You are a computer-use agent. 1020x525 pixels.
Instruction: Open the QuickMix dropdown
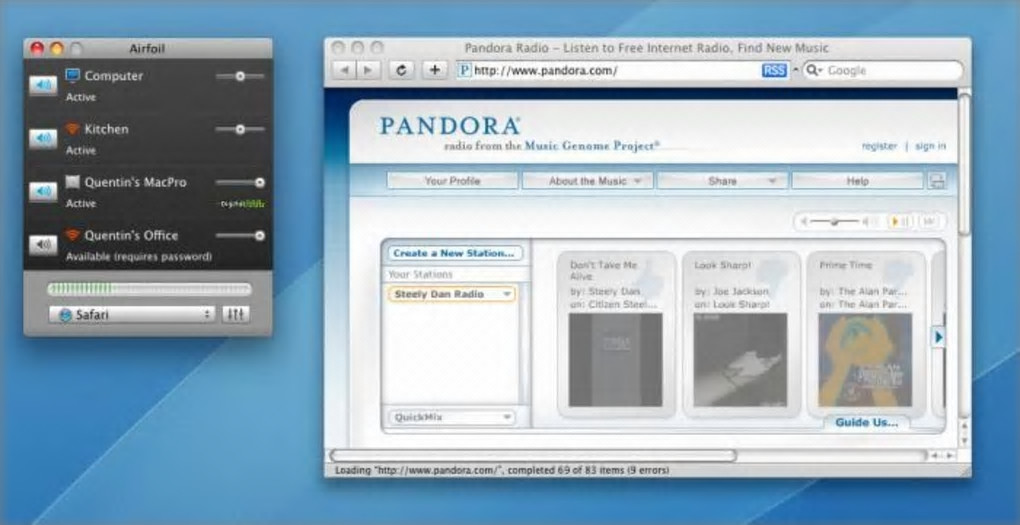[x=451, y=417]
